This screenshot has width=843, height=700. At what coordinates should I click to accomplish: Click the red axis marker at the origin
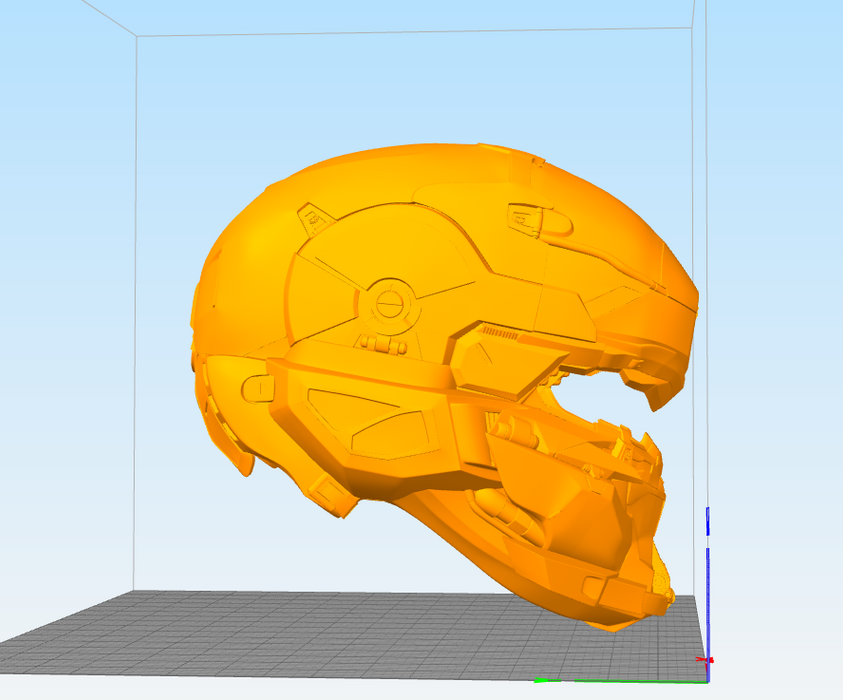704,660
